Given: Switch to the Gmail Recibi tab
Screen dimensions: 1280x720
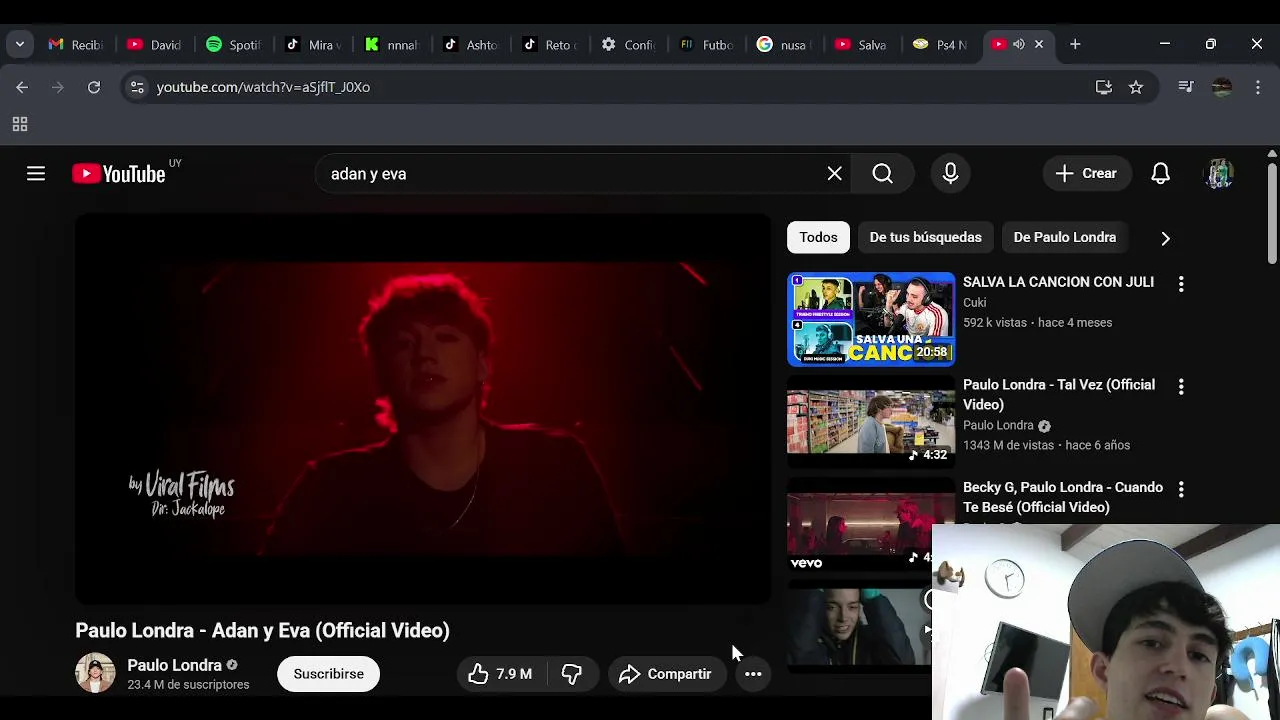Looking at the screenshot, I should point(76,44).
